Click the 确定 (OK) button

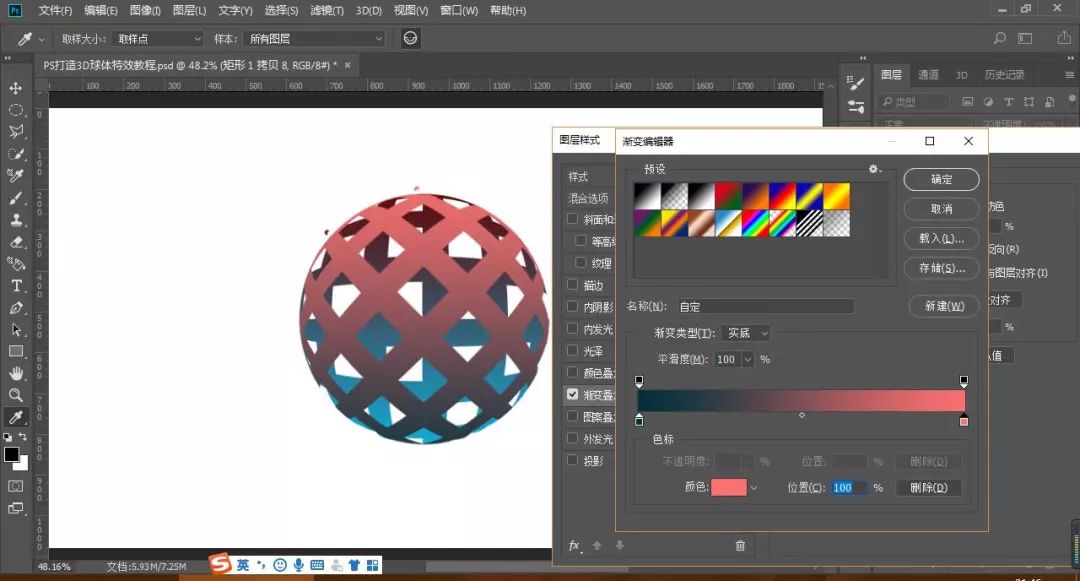(940, 179)
